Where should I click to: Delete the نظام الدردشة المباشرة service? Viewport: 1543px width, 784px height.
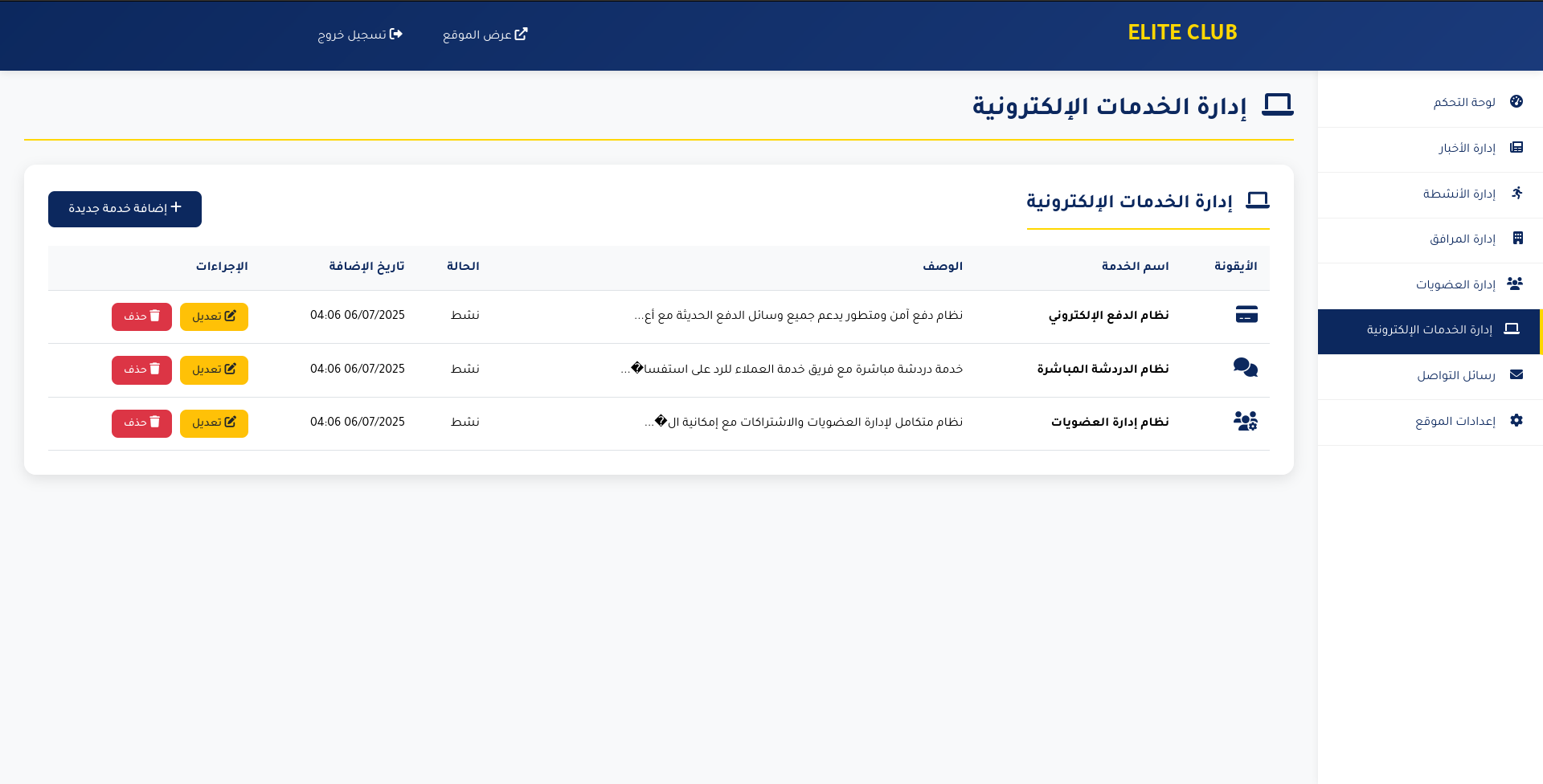(141, 370)
